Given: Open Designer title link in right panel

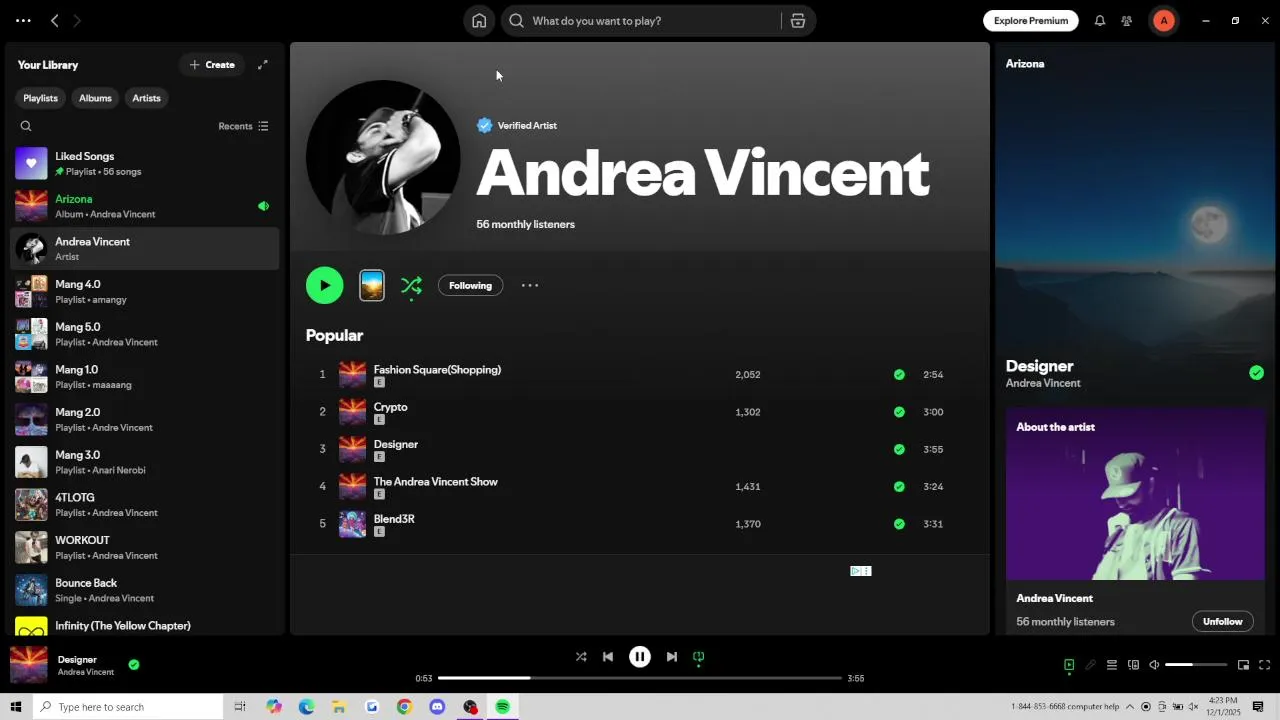Looking at the screenshot, I should [x=1039, y=366].
